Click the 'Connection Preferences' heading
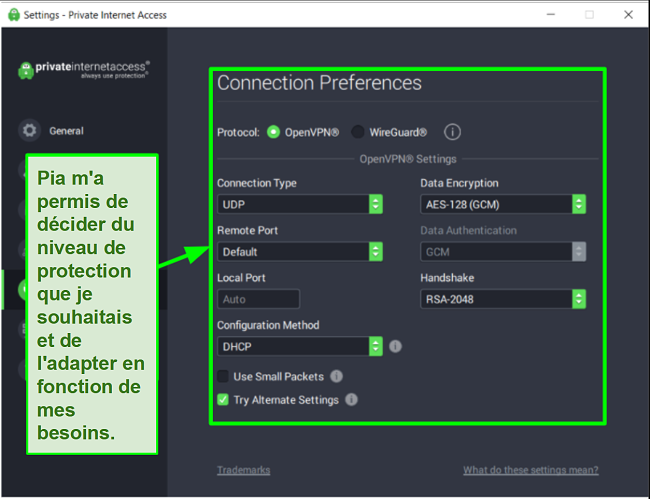Screen dimensions: 650x499 [319, 83]
